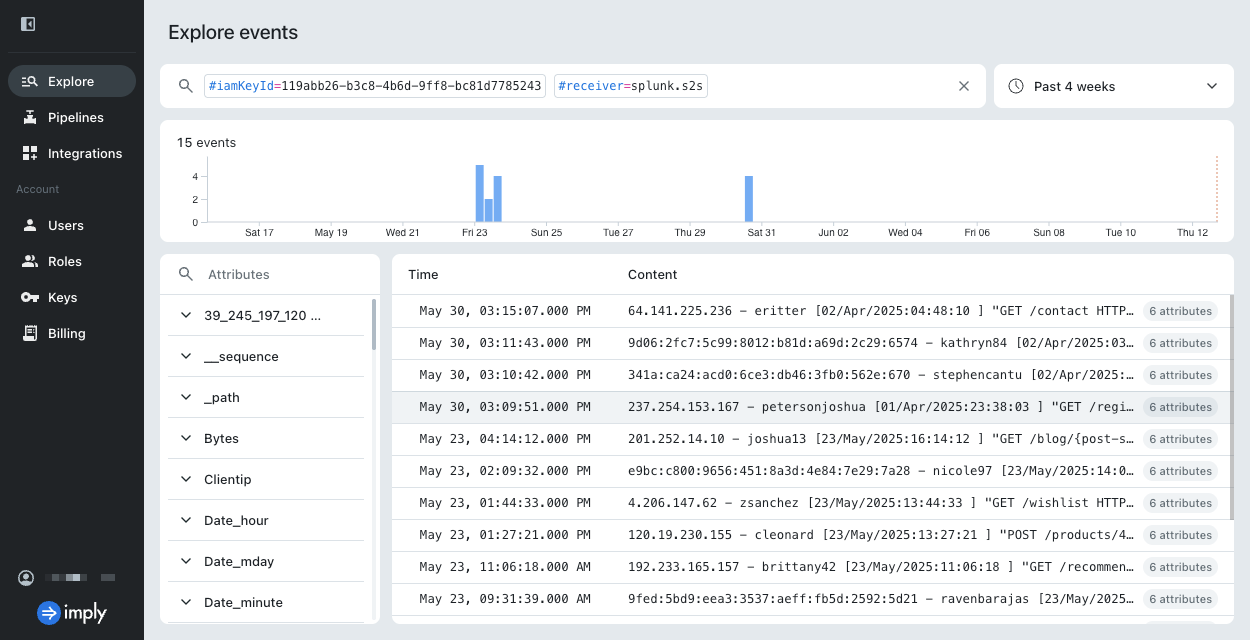1250x640 pixels.
Task: Select event at May 23, 11:06:18.000 AM
Action: click(810, 567)
